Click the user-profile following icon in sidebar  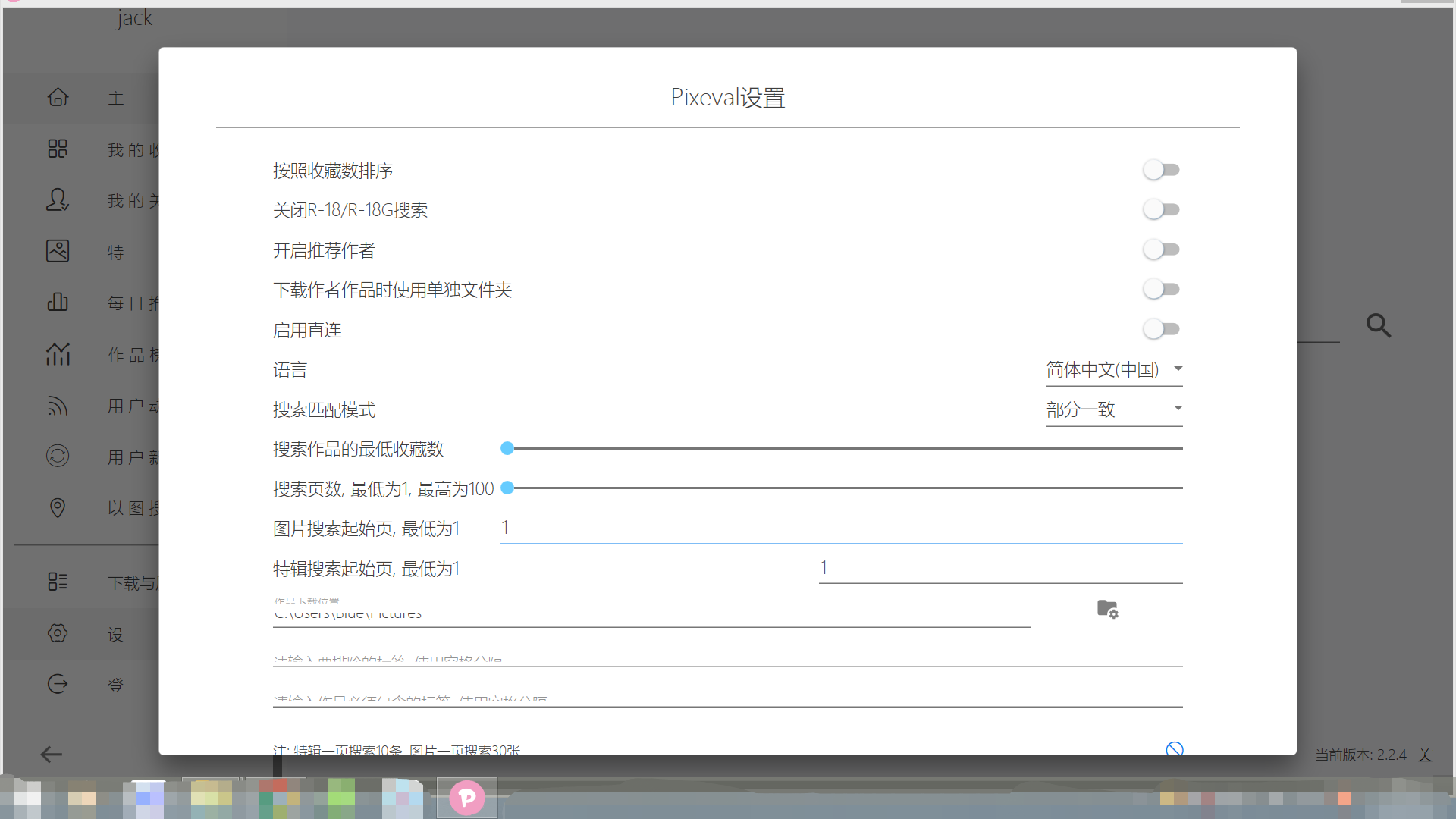(x=58, y=199)
